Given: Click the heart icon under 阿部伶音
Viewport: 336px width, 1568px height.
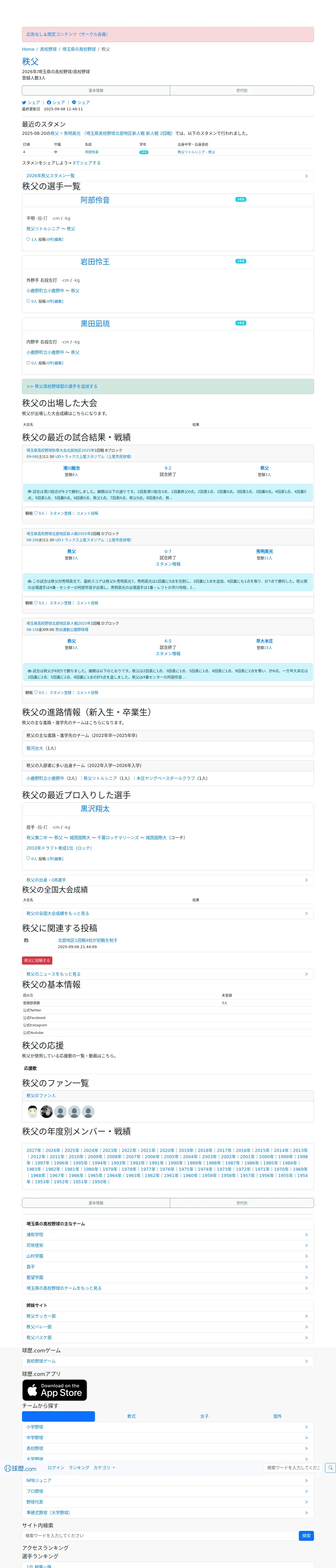Looking at the screenshot, I should (28, 239).
